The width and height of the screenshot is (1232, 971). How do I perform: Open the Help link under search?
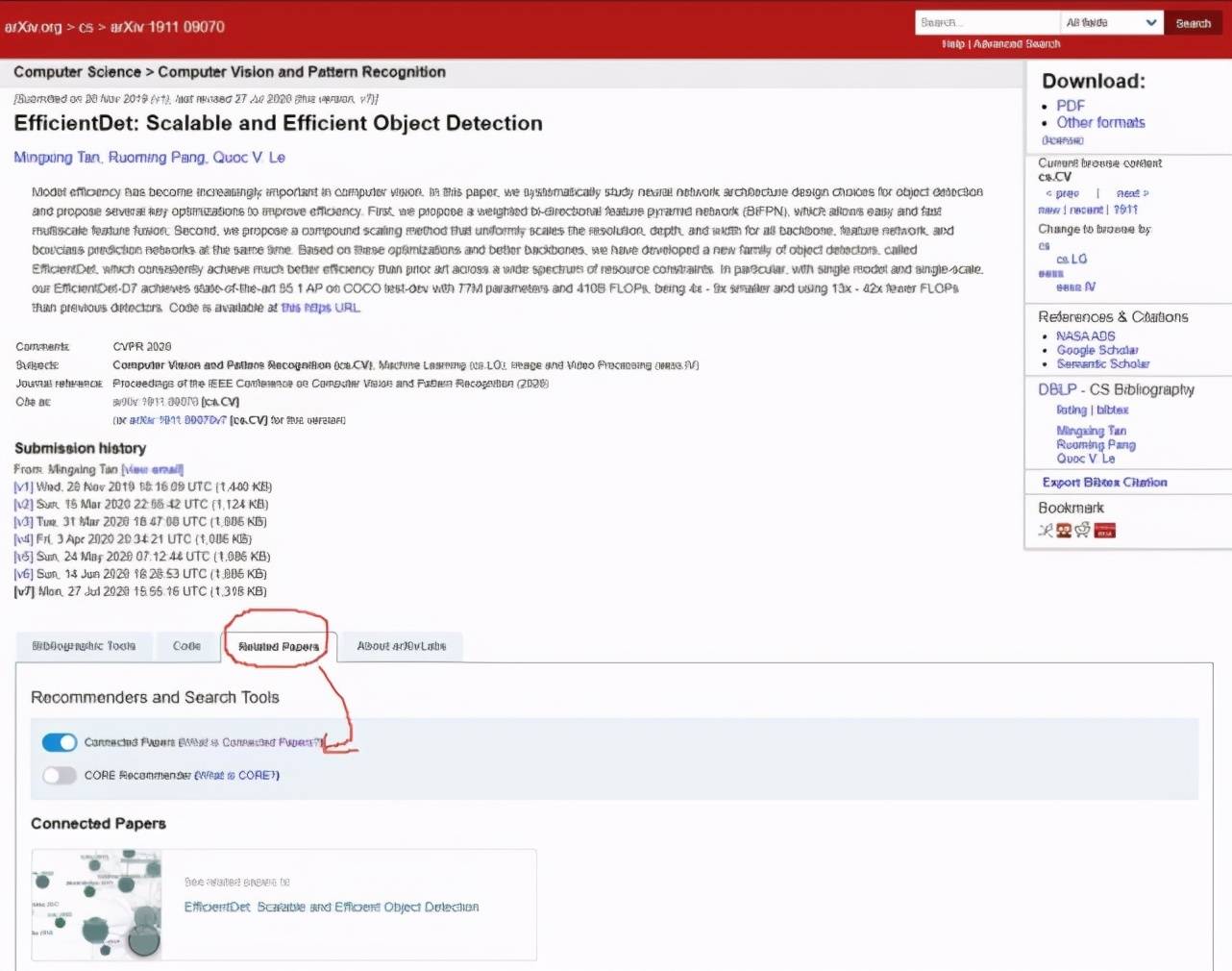click(x=953, y=44)
